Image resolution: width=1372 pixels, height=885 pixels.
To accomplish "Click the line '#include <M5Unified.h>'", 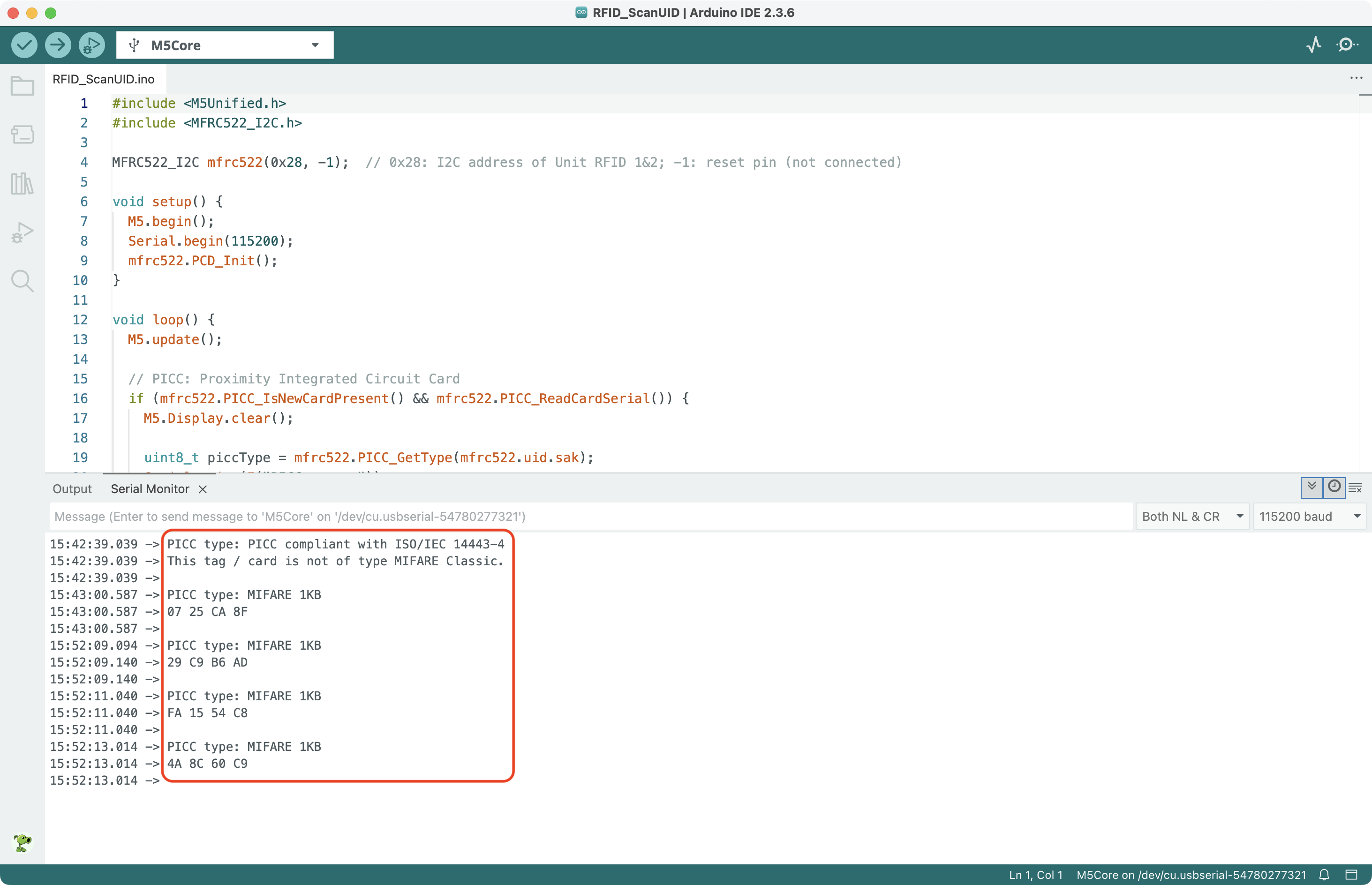I will point(199,103).
